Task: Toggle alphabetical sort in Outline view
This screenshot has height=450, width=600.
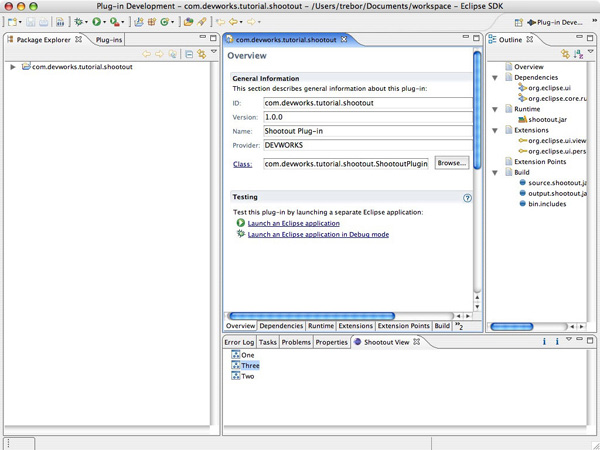Action: (579, 54)
